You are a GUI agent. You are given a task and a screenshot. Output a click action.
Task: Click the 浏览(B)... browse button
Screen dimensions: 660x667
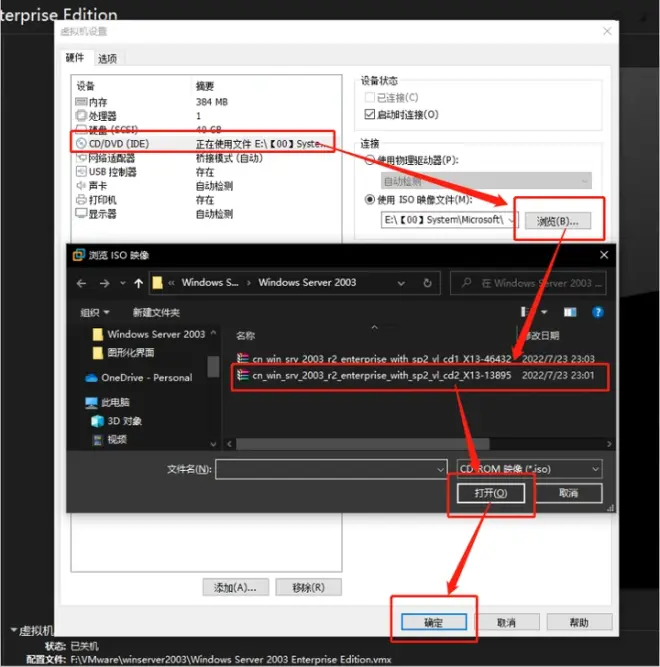tap(558, 221)
